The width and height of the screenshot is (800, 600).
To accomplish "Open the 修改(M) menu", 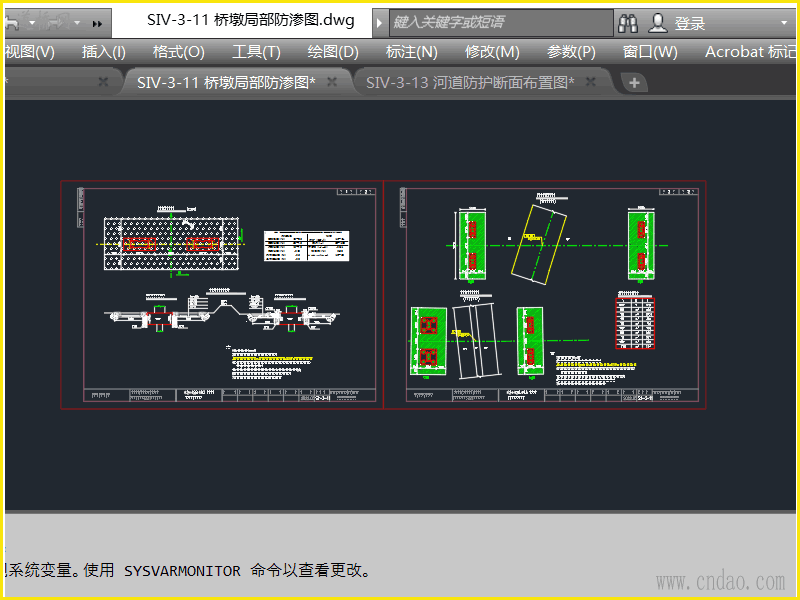I will coord(492,52).
